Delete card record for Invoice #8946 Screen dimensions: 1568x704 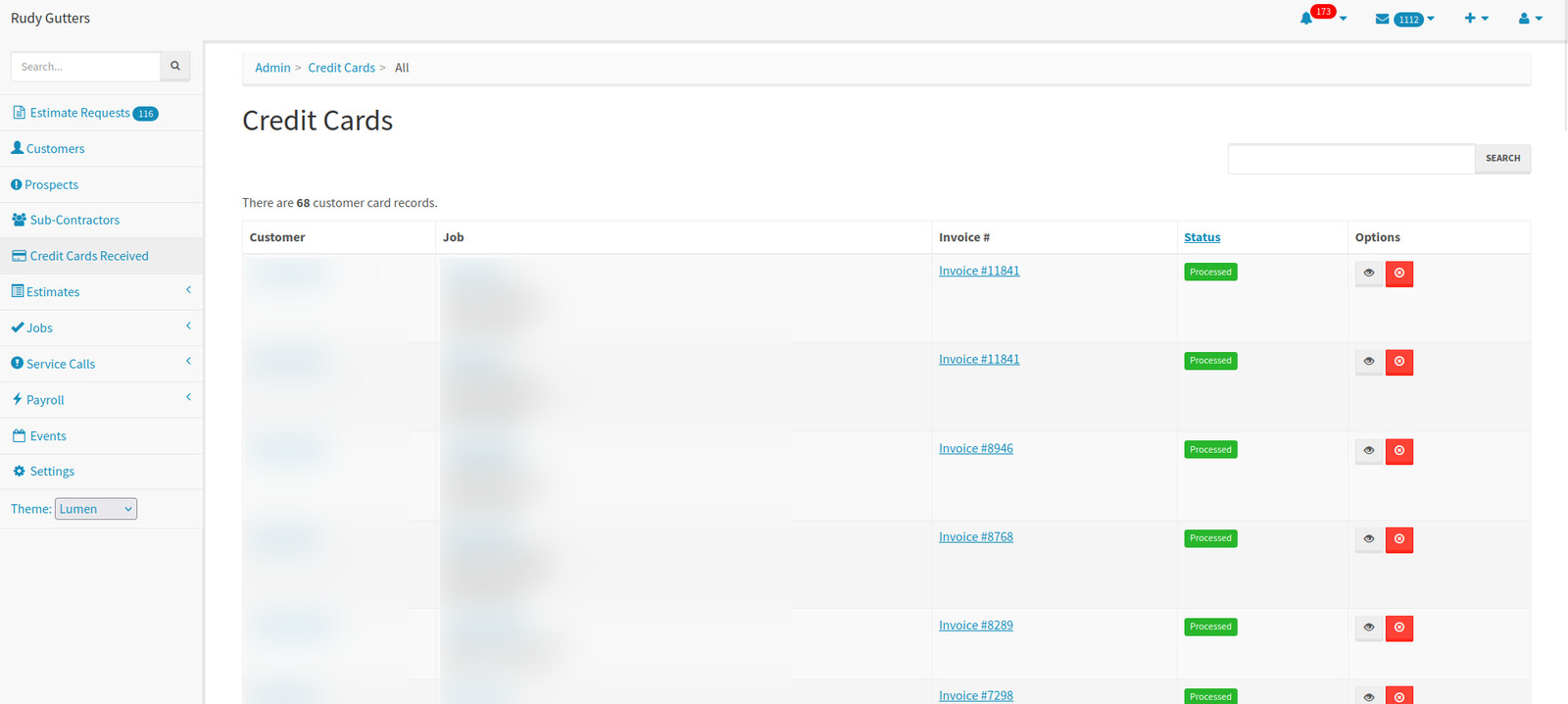(1399, 451)
